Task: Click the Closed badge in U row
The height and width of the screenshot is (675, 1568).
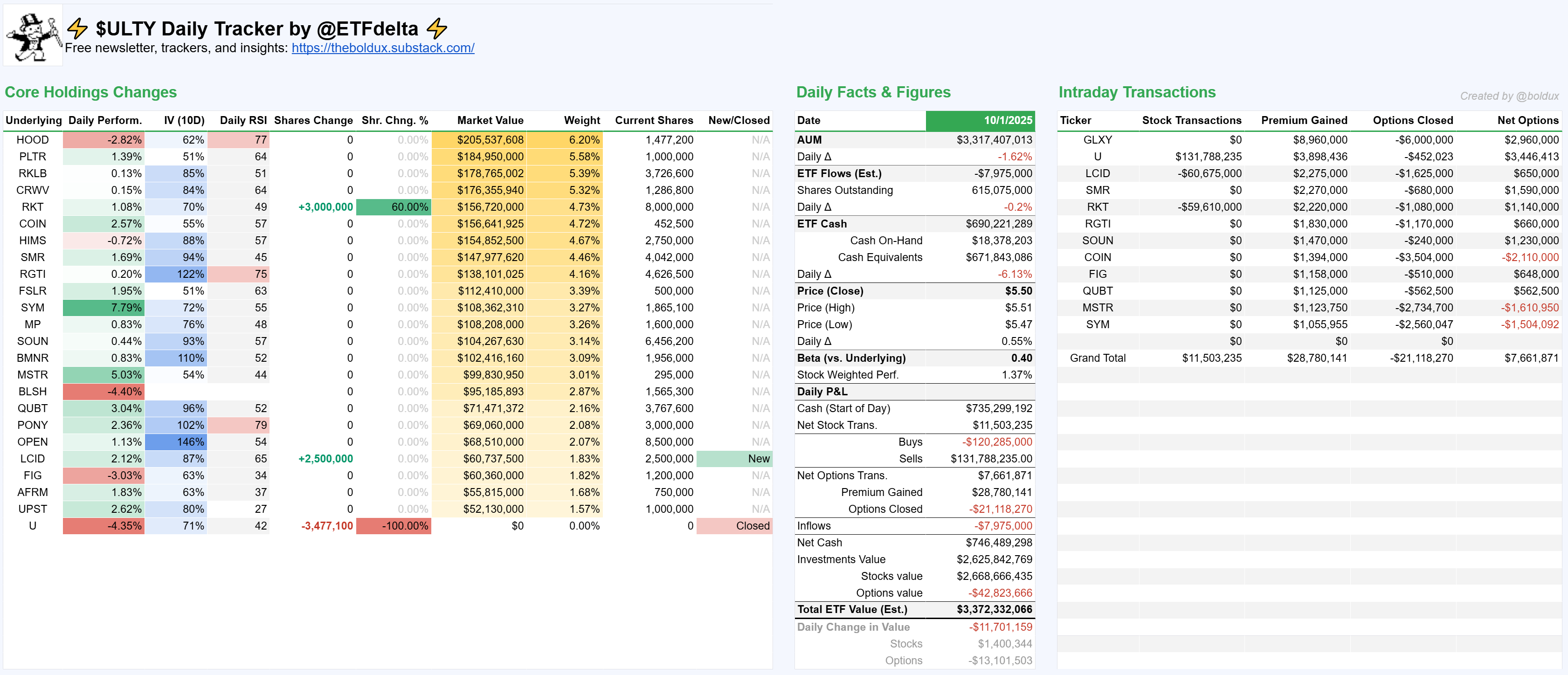Action: click(734, 526)
